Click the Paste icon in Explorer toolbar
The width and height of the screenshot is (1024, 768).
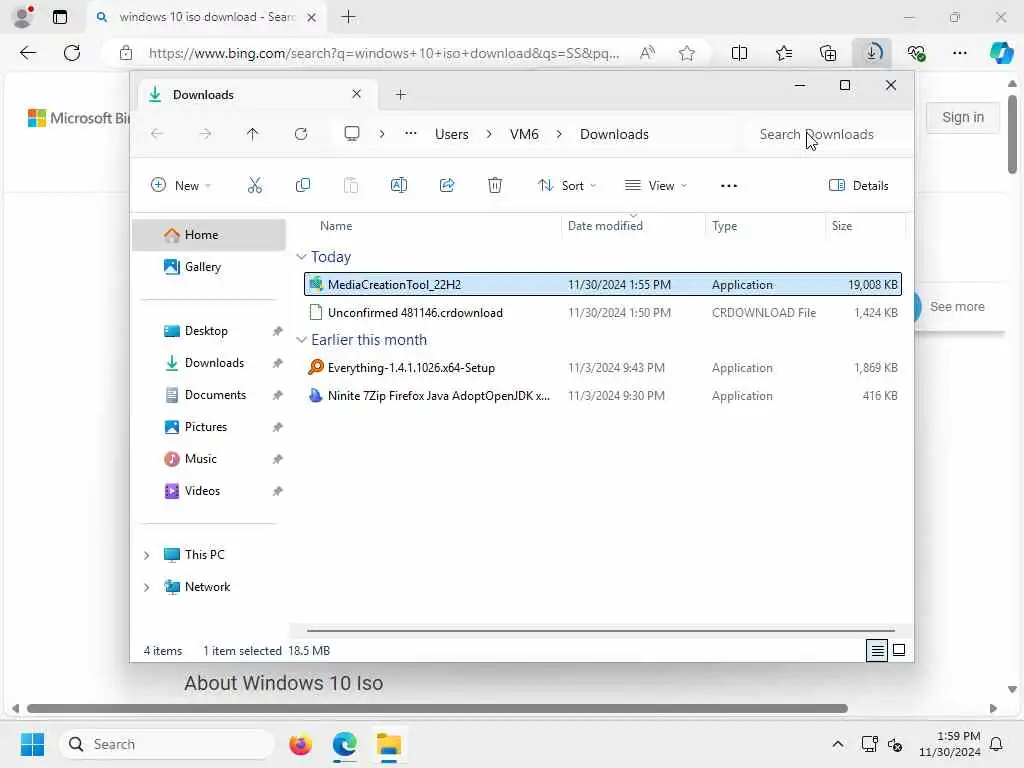(x=351, y=185)
